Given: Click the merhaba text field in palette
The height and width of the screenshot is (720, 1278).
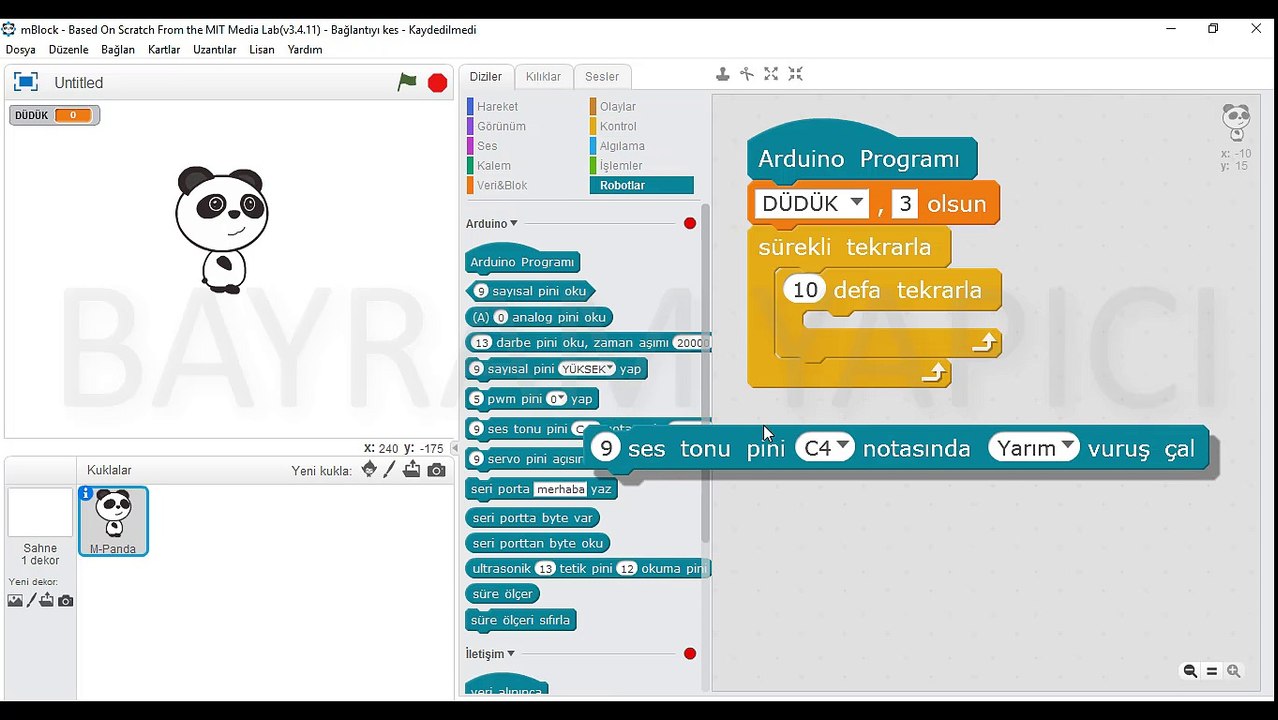Looking at the screenshot, I should (559, 489).
